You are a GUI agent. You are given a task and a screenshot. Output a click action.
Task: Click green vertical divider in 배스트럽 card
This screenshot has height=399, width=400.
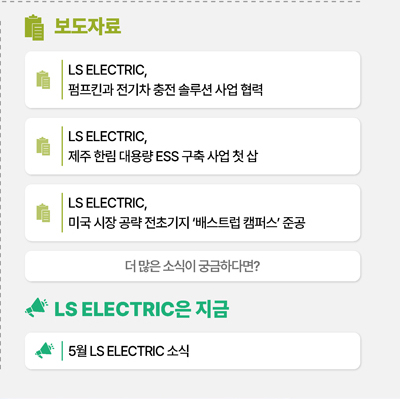62,212
